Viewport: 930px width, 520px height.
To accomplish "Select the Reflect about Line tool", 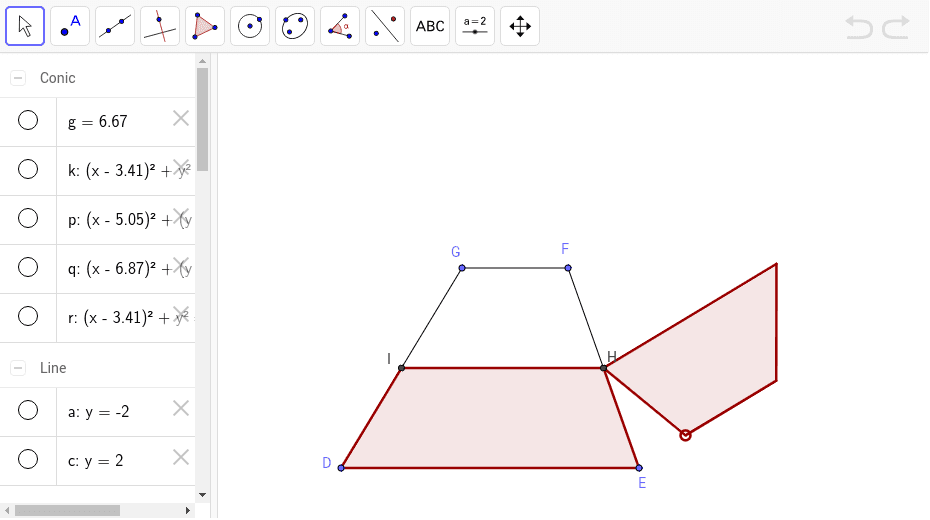I will coord(385,26).
